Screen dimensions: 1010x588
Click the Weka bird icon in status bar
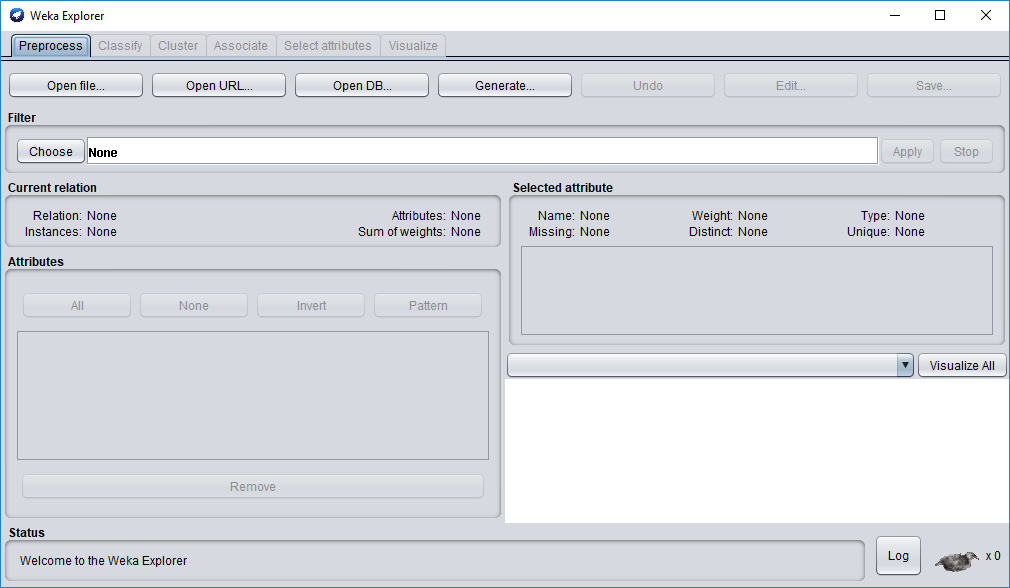pos(957,560)
